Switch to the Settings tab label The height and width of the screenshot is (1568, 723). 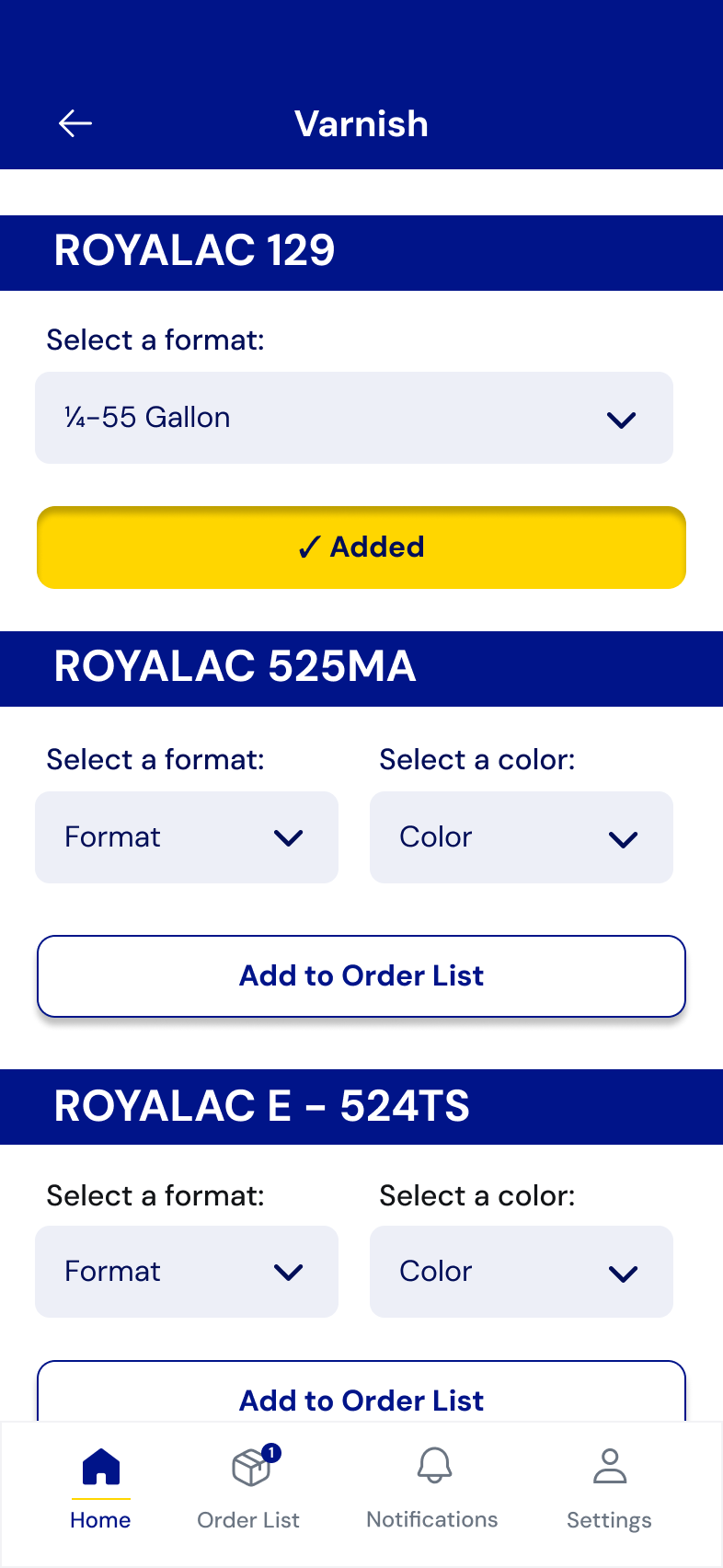pos(609,1520)
